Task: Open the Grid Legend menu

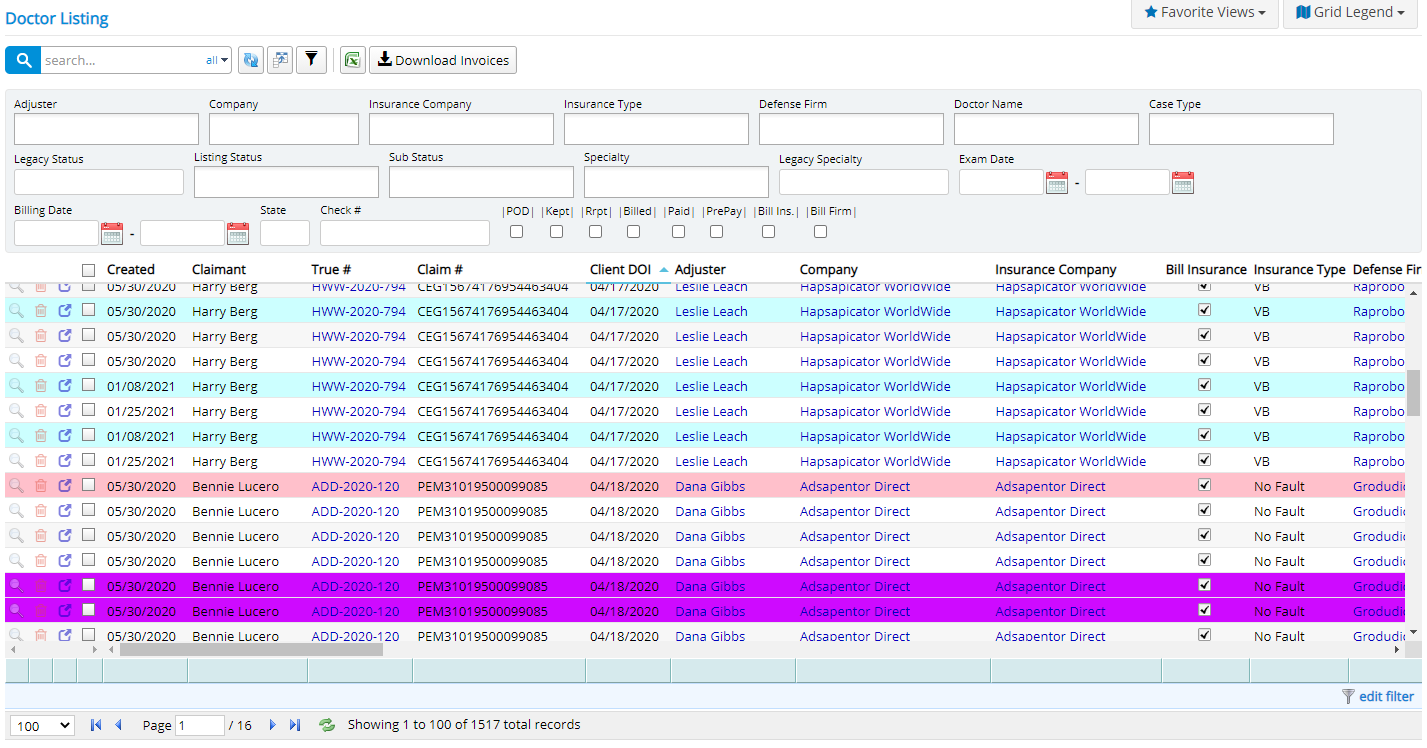Action: click(1349, 13)
